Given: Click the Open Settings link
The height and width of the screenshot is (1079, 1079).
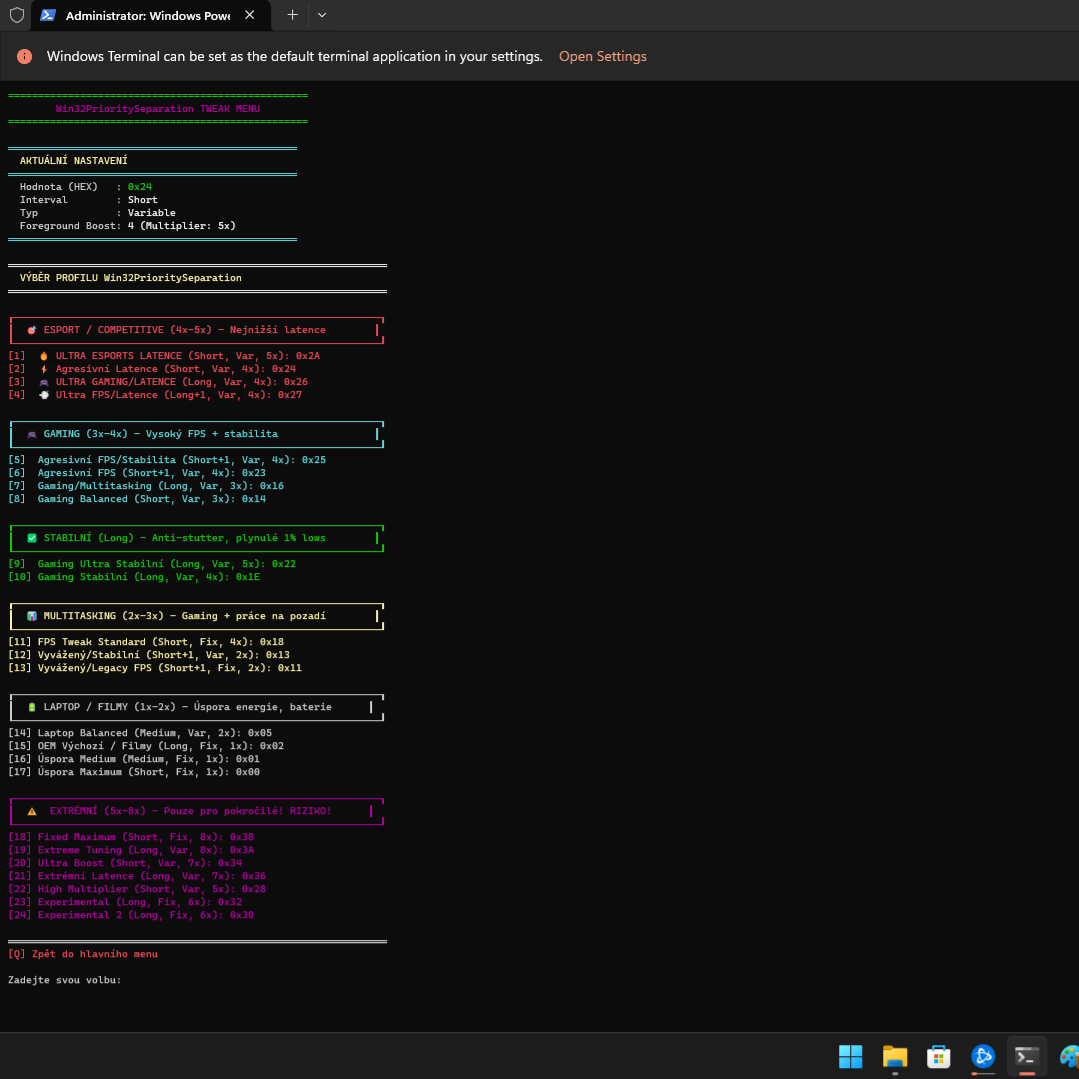Looking at the screenshot, I should [x=602, y=57].
